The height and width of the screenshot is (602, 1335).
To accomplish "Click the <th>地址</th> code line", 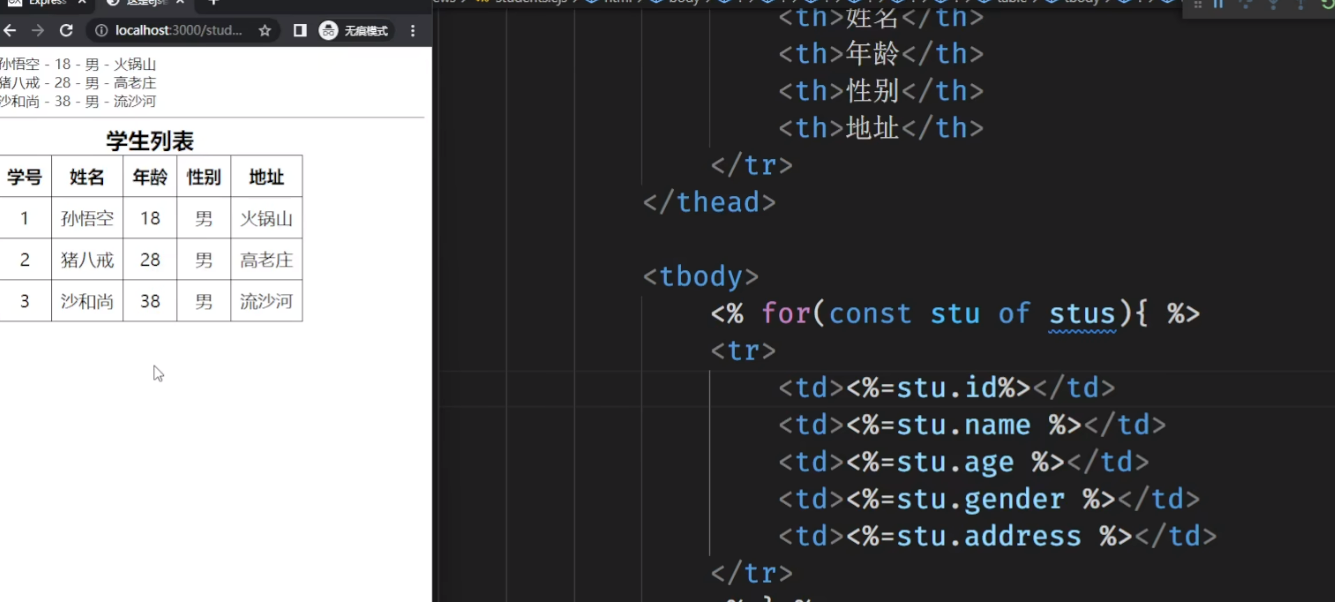I will tap(882, 128).
